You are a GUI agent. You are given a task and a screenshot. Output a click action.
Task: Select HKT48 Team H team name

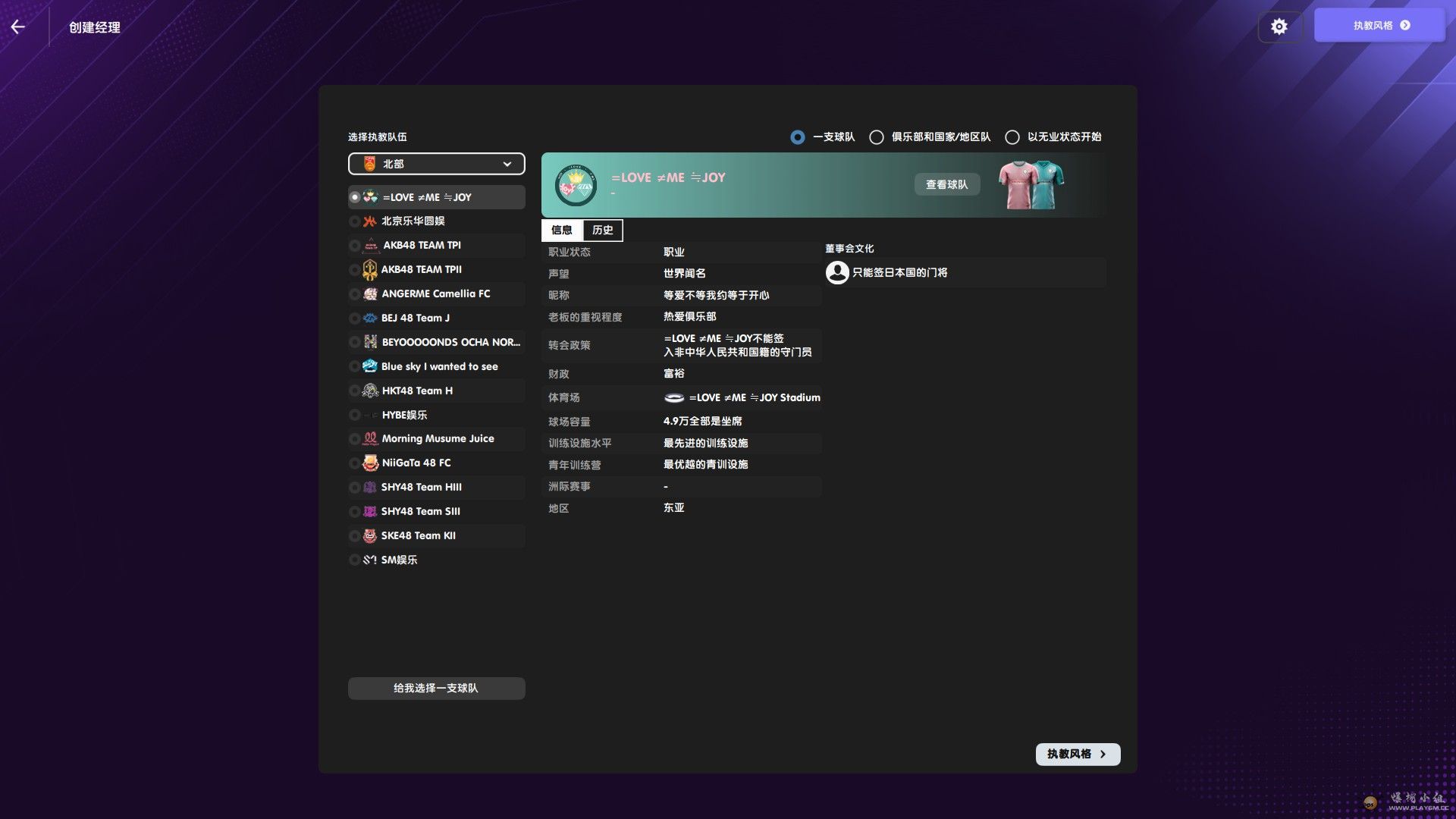tap(418, 391)
